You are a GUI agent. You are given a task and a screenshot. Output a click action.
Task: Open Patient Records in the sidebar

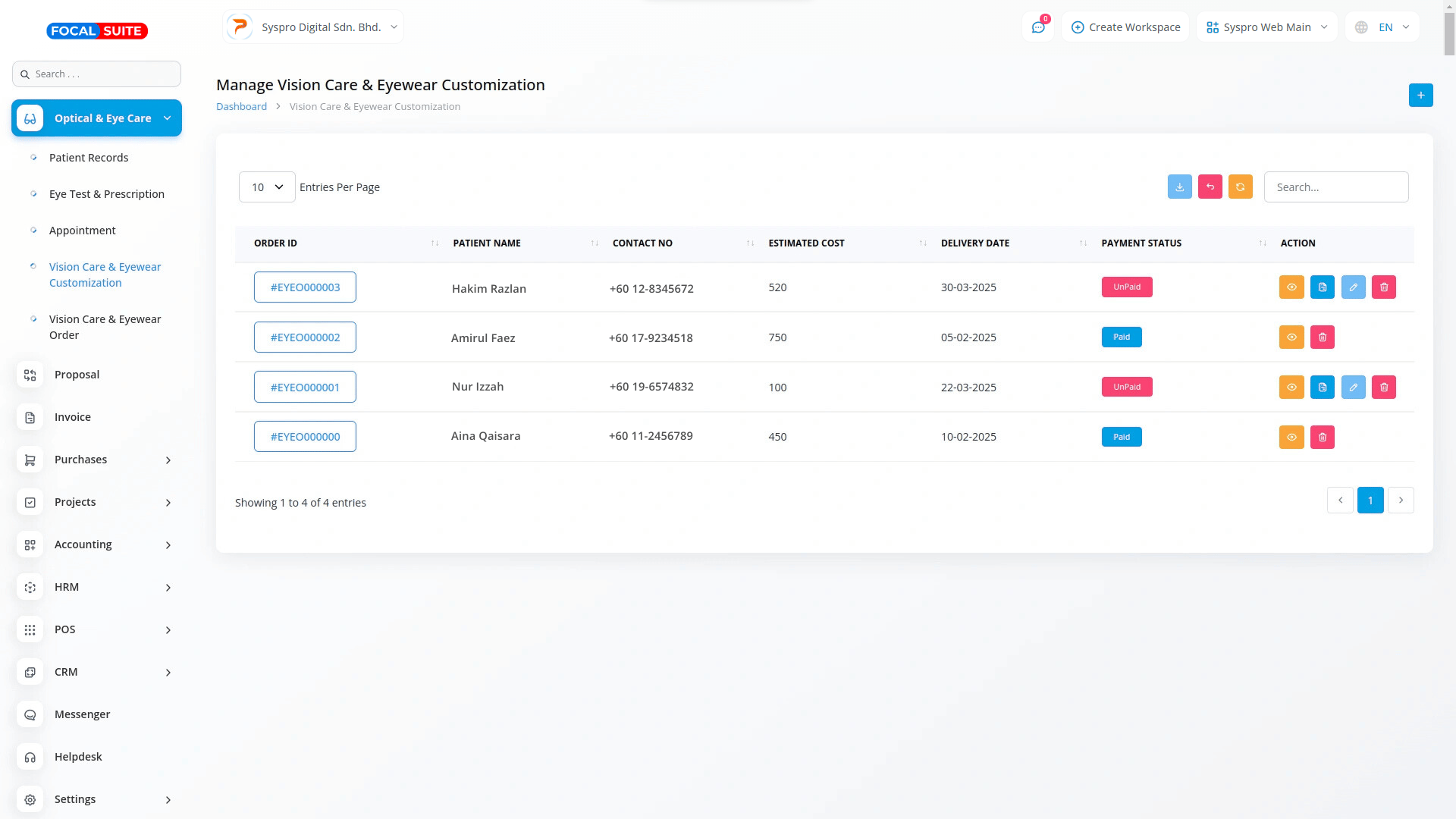click(89, 158)
